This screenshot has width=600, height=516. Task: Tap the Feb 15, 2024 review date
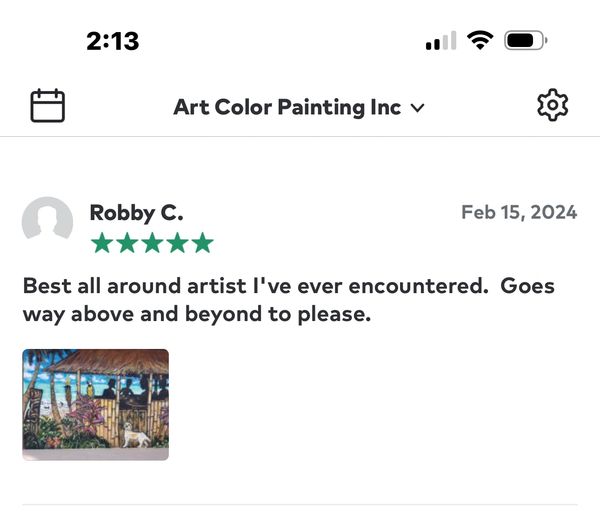(x=519, y=212)
